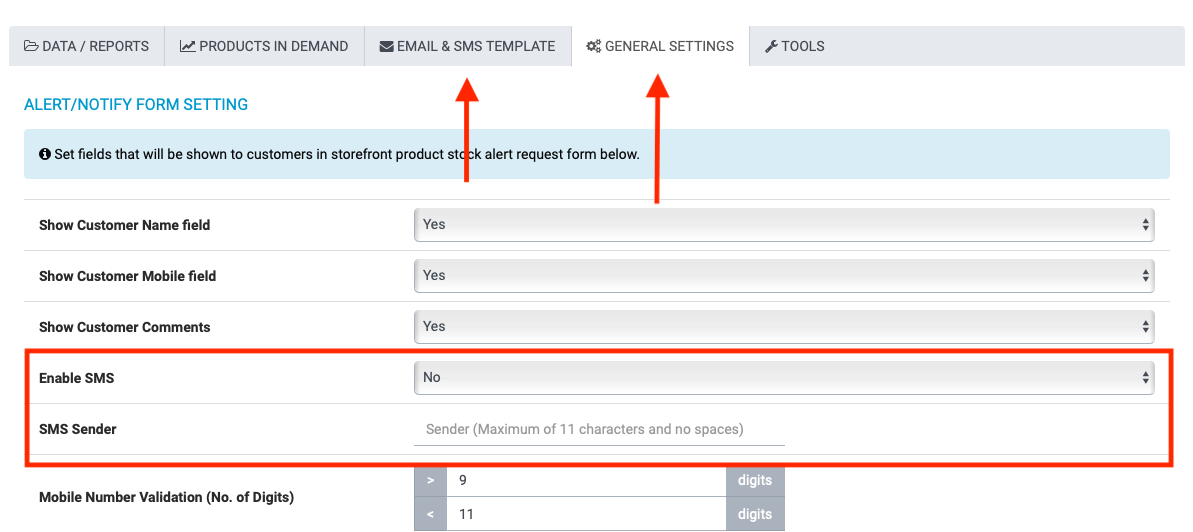Click the Alert/Notify Form Setting heading
The width and height of the screenshot is (1193, 532).
point(136,104)
